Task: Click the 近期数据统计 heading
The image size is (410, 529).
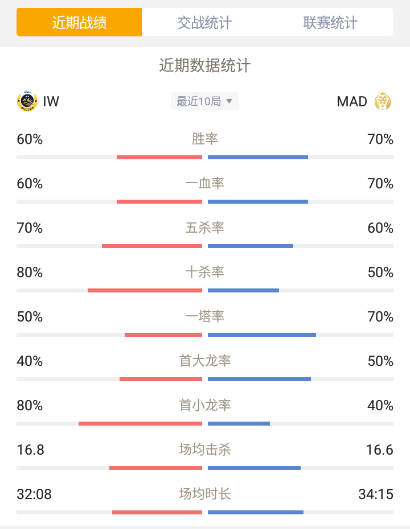Action: [x=205, y=65]
